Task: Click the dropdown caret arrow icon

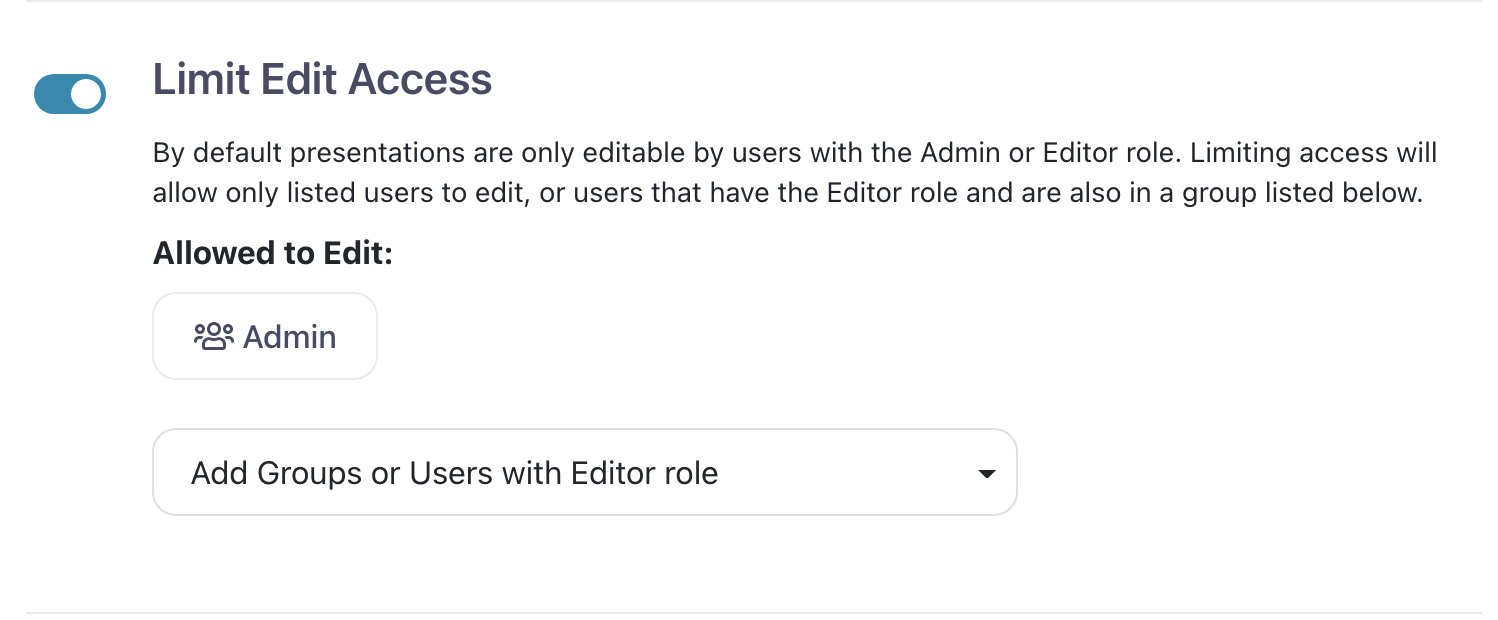Action: 986,473
